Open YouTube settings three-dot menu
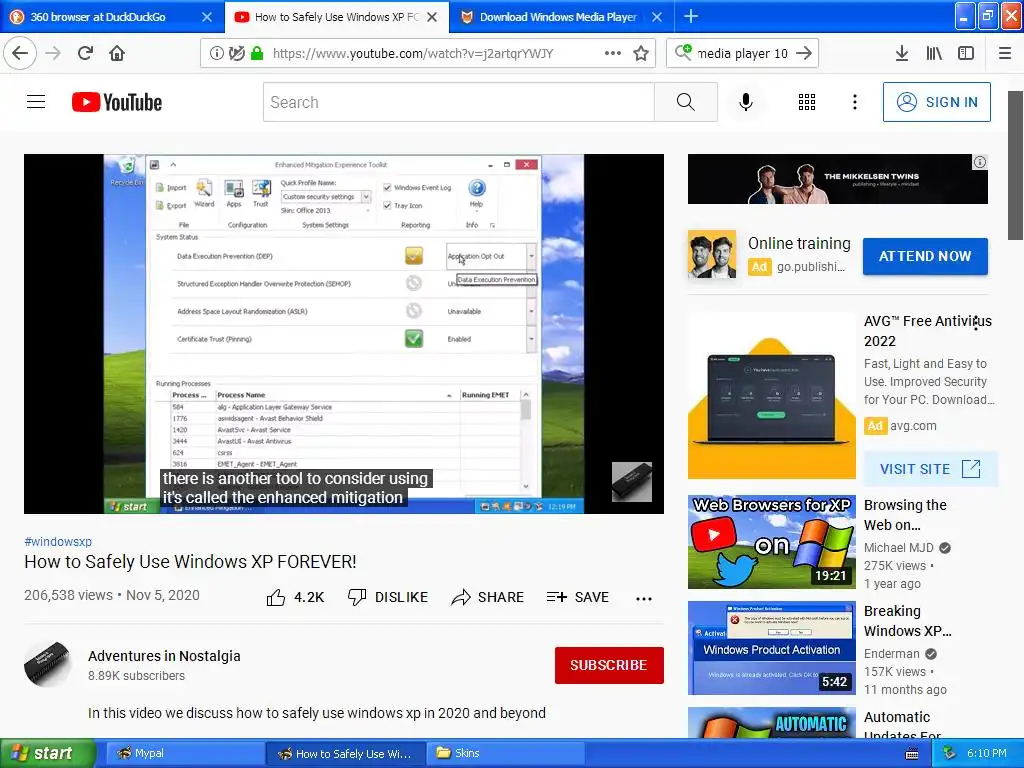Screen dimensions: 1024x768 [854, 102]
